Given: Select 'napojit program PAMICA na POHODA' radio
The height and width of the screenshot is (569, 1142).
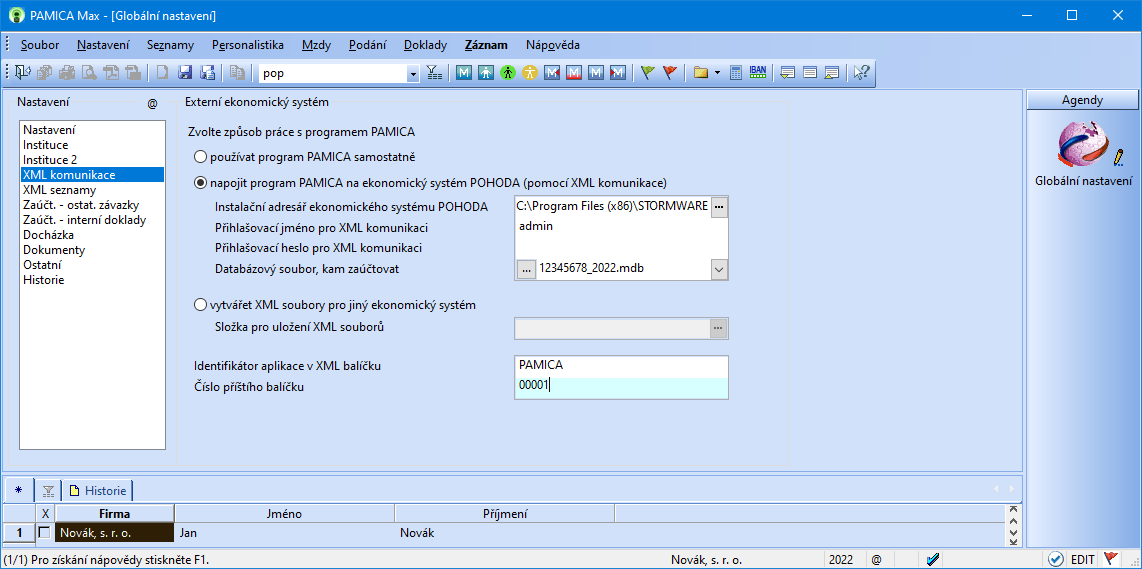Looking at the screenshot, I should pyautogui.click(x=200, y=182).
